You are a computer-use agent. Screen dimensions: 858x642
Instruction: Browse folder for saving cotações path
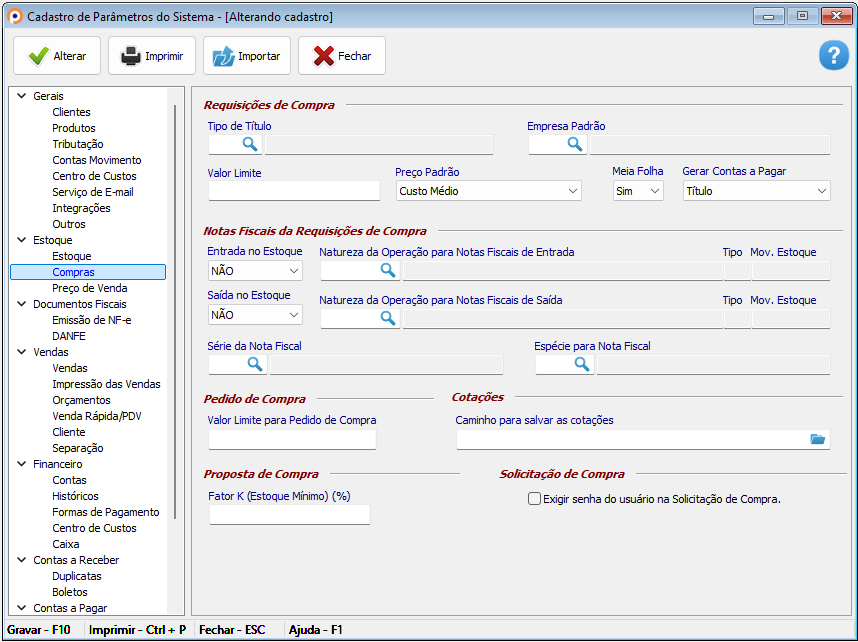tap(817, 439)
